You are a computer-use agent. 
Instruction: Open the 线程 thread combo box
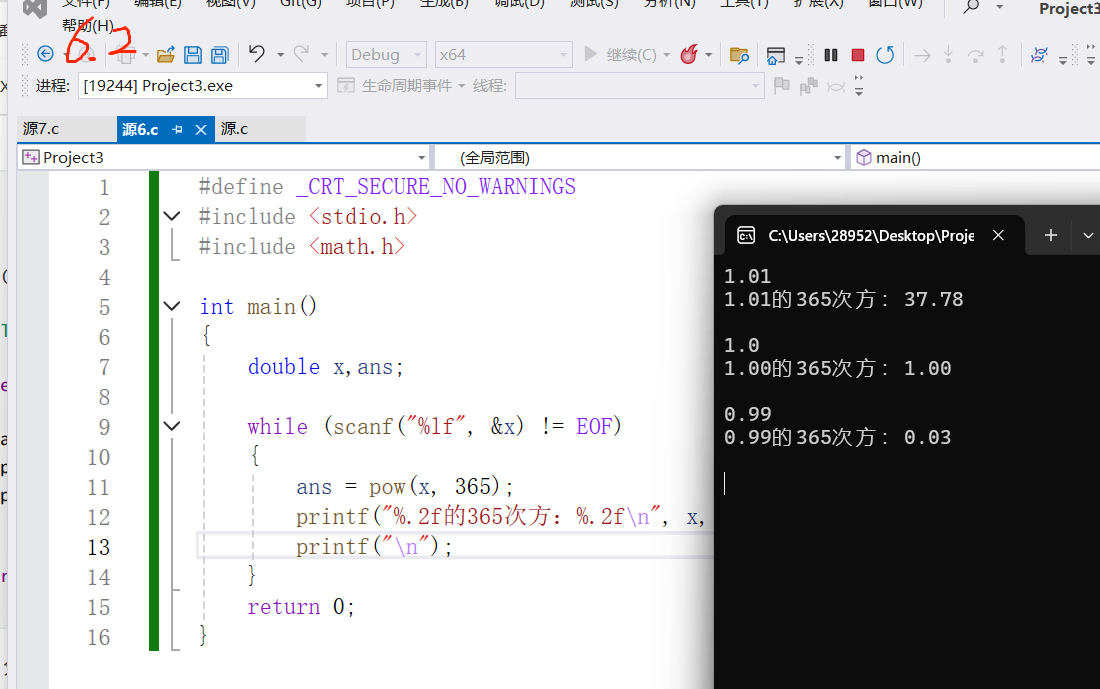pos(639,86)
